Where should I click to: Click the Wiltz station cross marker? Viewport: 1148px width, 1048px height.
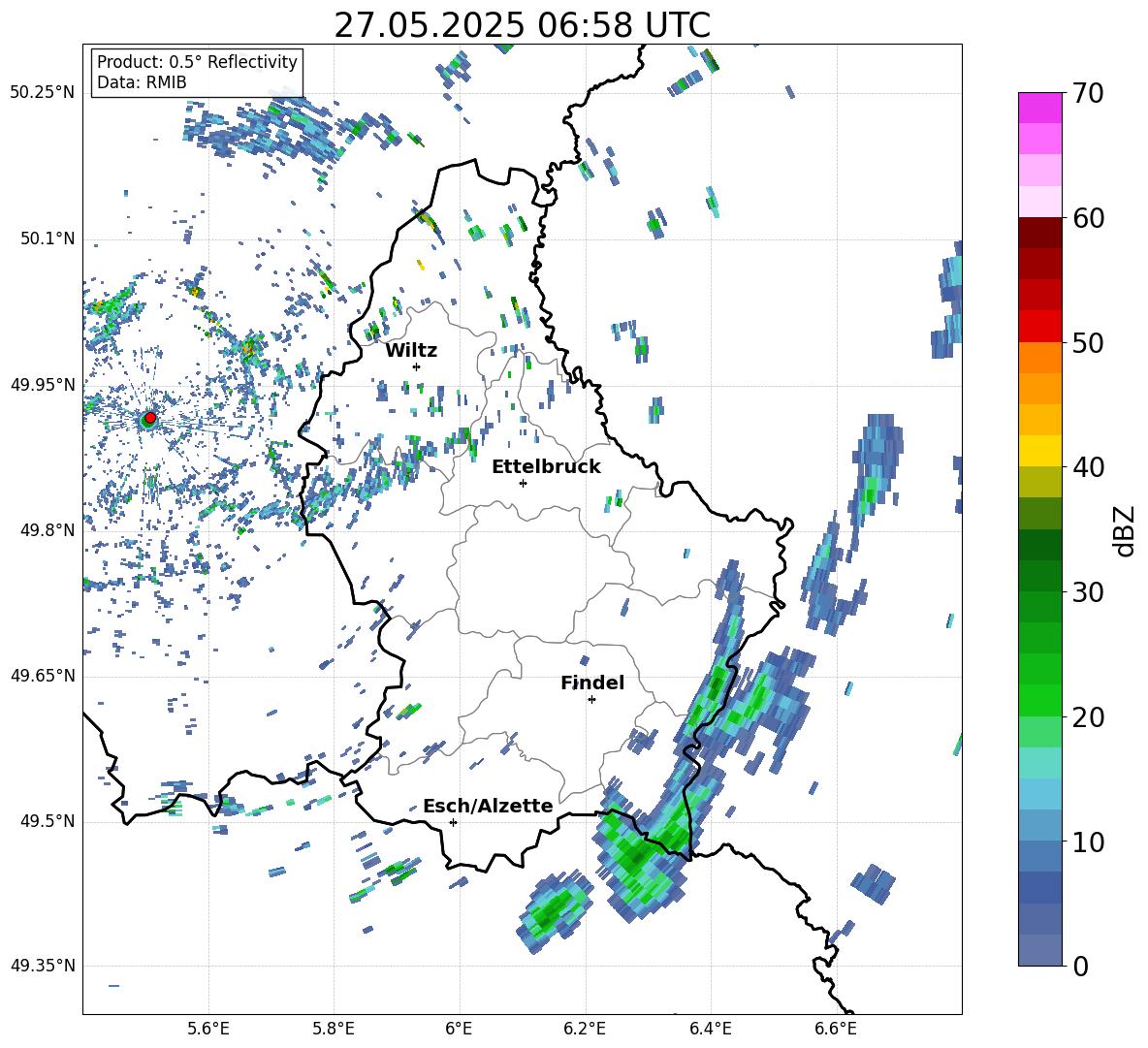point(417,366)
